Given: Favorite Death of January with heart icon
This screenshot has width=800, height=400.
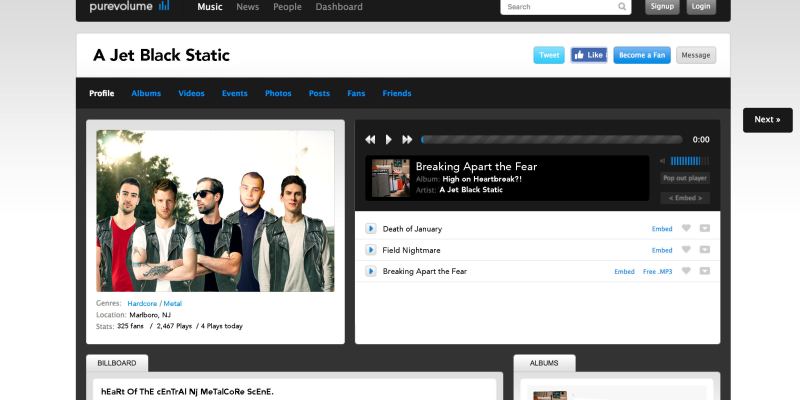Looking at the screenshot, I should click(686, 228).
